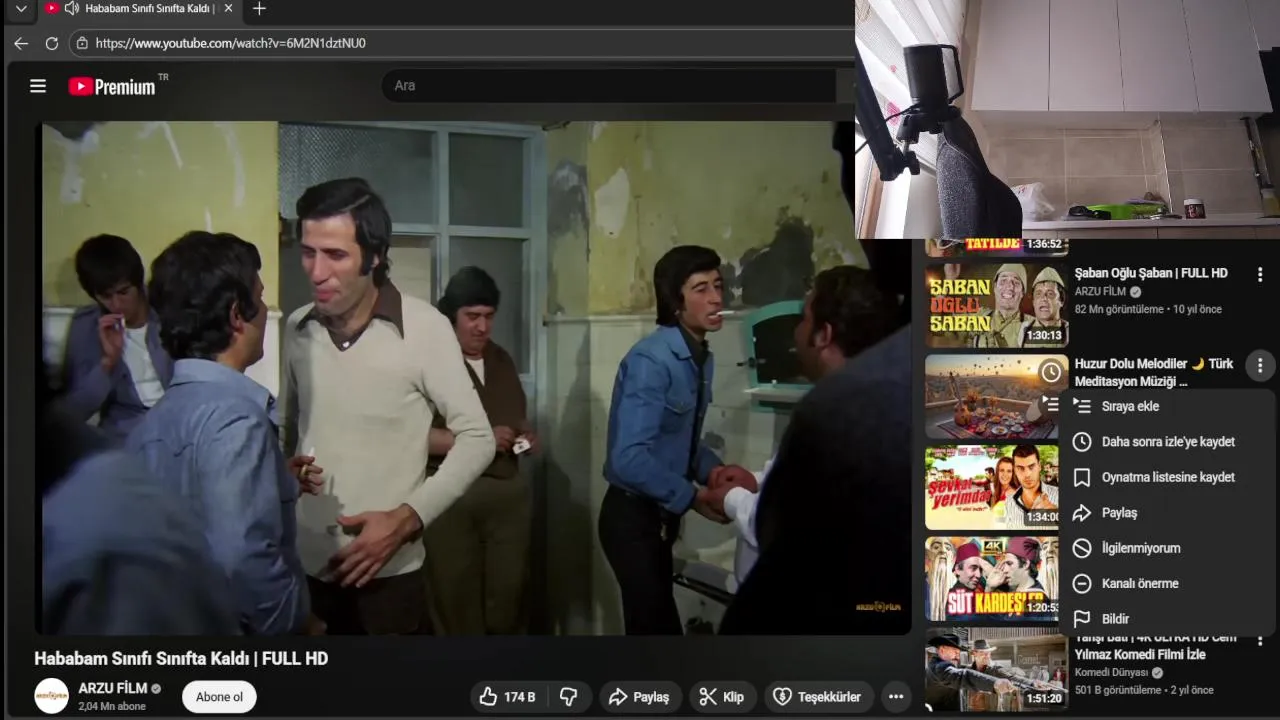Click the watch-later clock on Huzur Dolu thumbnail

coord(1050,373)
